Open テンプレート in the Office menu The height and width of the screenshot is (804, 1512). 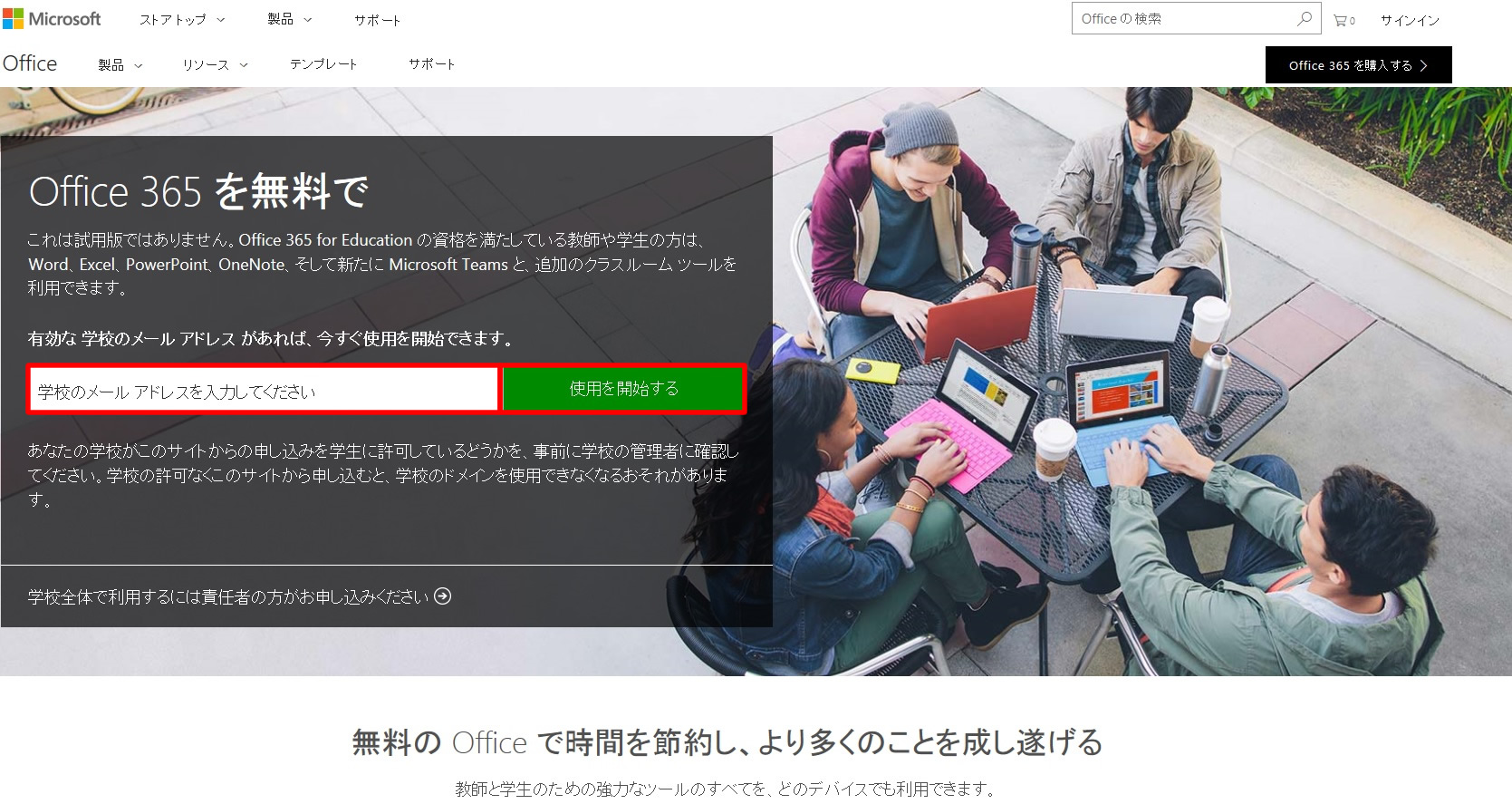pos(323,63)
